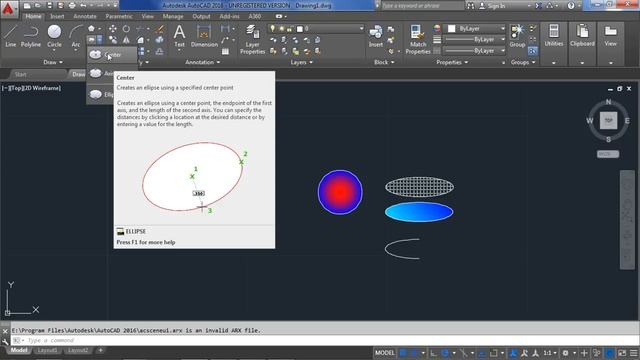Click the Move tool icon
The height and width of the screenshot is (360, 640).
click(113, 29)
